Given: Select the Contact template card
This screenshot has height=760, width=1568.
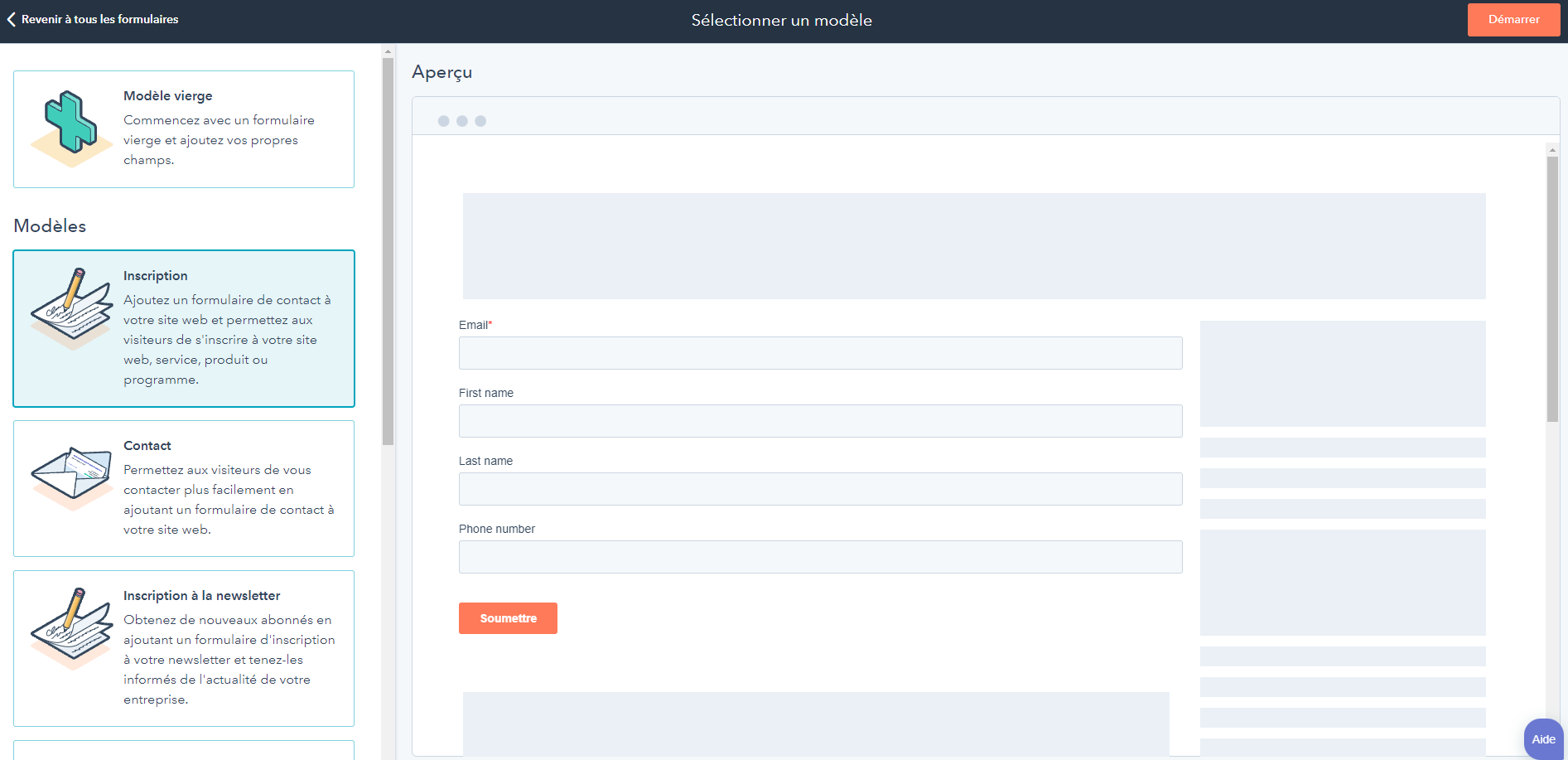Looking at the screenshot, I should click(183, 488).
